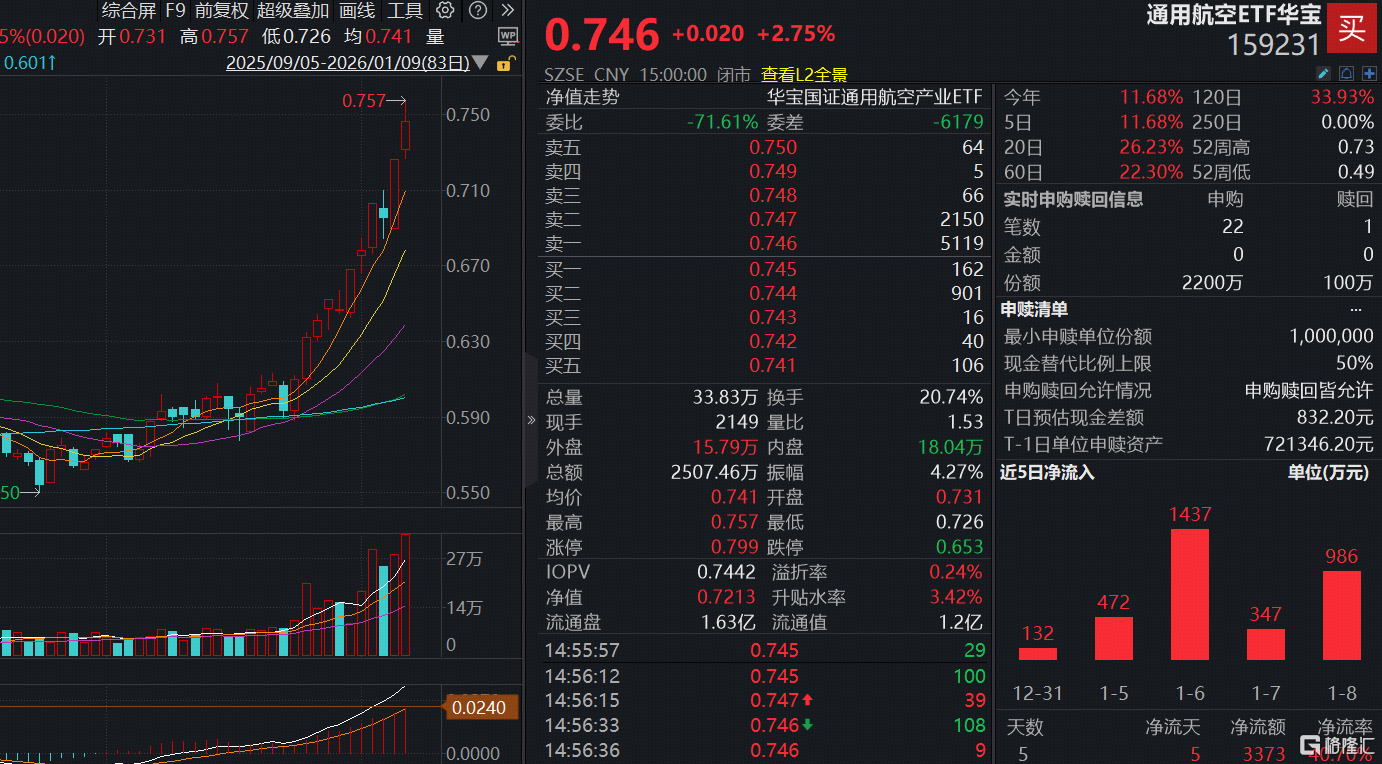Click the 卖二 volume 2150

coord(962,219)
